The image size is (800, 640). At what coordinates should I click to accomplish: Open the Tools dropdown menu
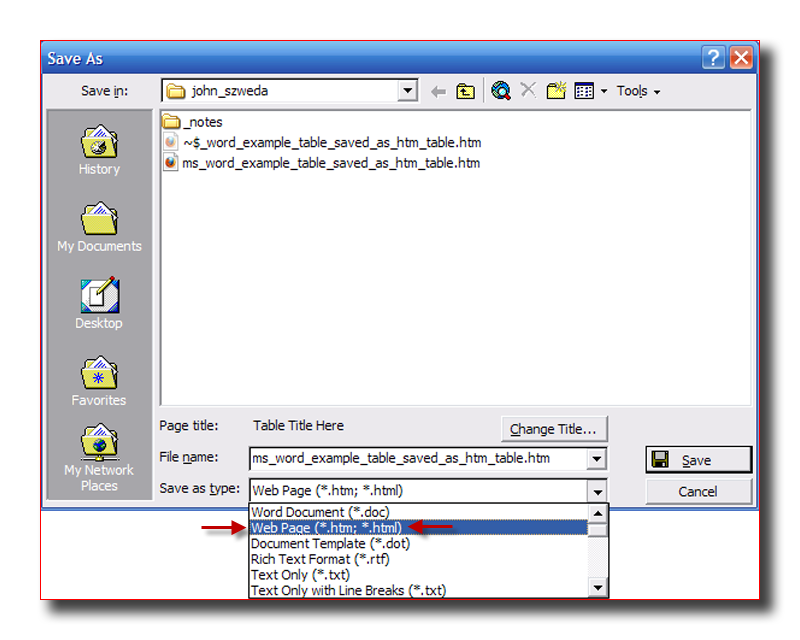point(638,91)
